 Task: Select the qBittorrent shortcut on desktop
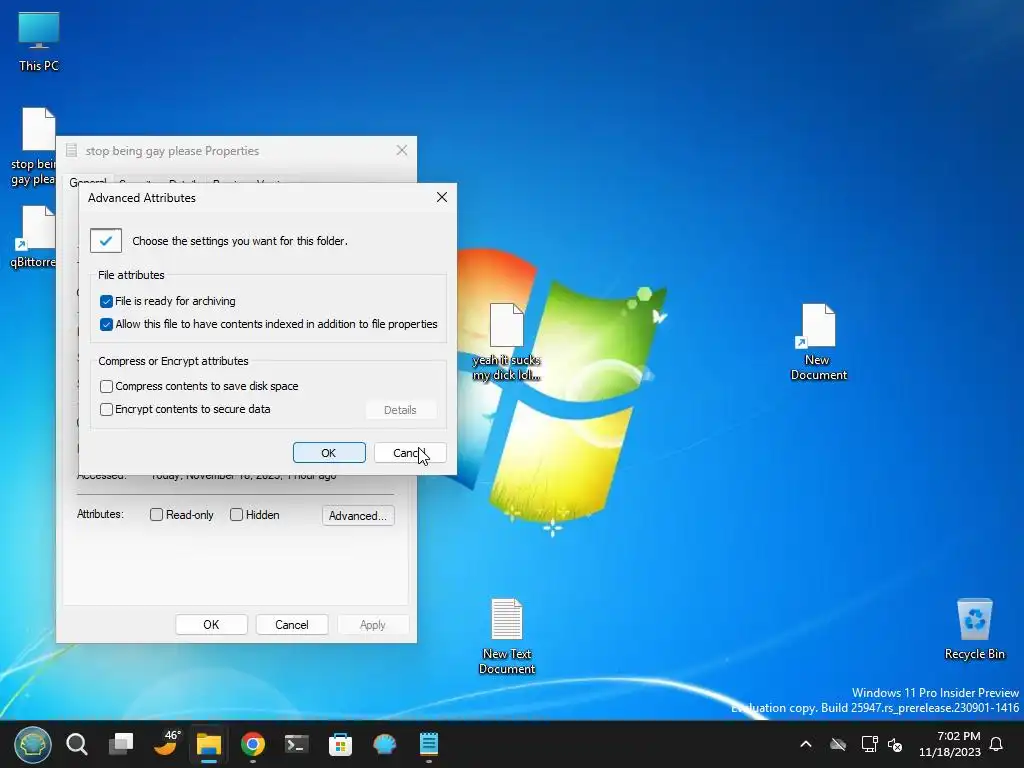pos(33,237)
